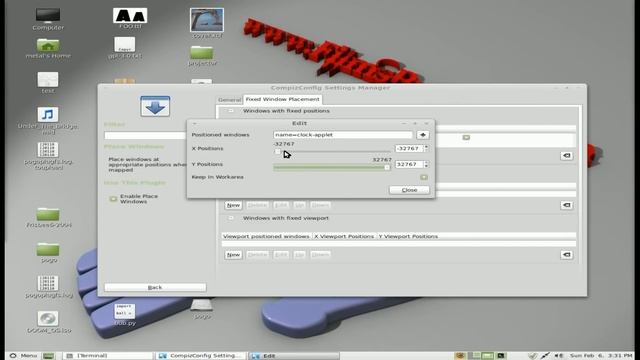Click the date and time clock applet
This screenshot has height=360, width=640.
point(601,356)
